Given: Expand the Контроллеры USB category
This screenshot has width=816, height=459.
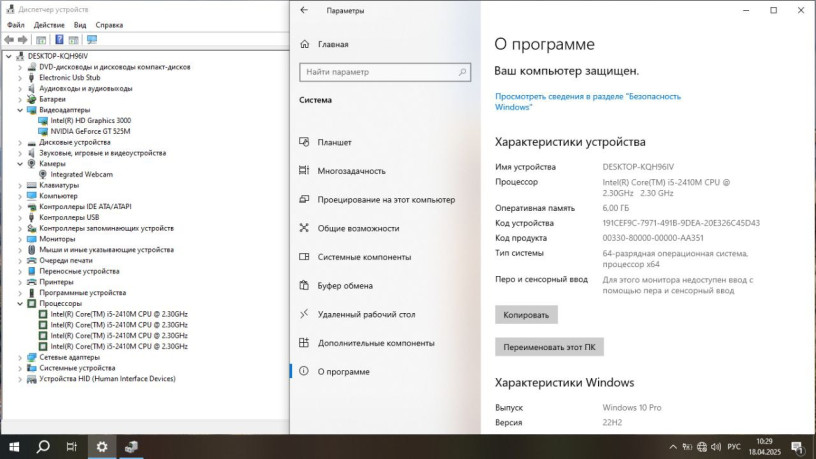Looking at the screenshot, I should coord(20,218).
